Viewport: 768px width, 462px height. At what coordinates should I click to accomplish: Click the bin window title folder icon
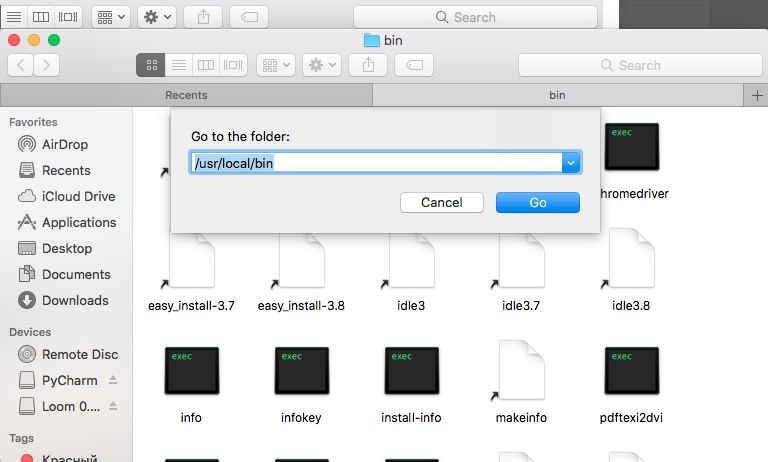tap(372, 40)
